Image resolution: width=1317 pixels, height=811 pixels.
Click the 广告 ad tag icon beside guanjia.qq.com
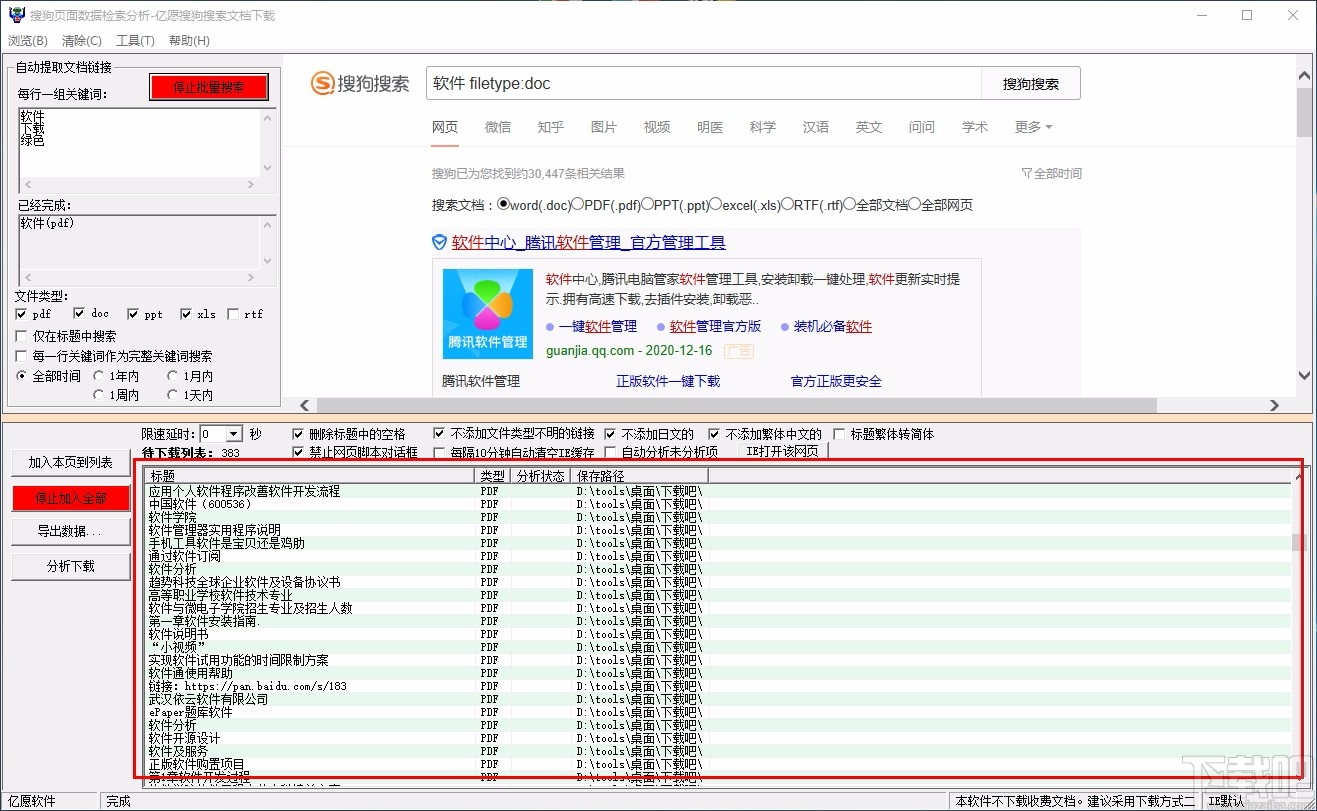[740, 352]
